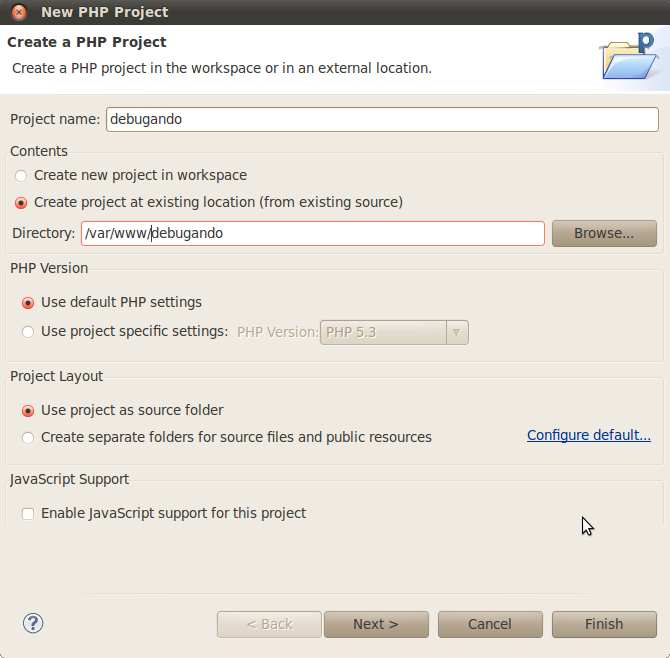Click the help question mark icon

tap(33, 624)
